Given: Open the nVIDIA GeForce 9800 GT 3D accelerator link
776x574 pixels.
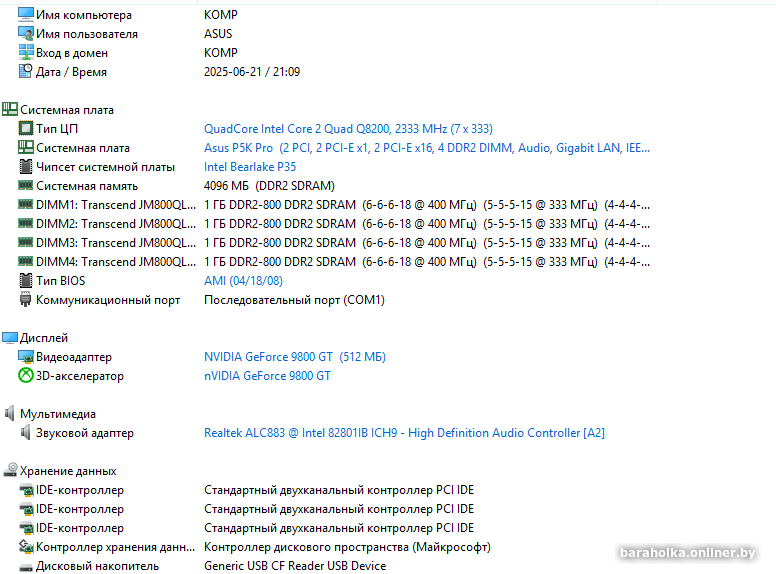Looking at the screenshot, I should tap(267, 376).
